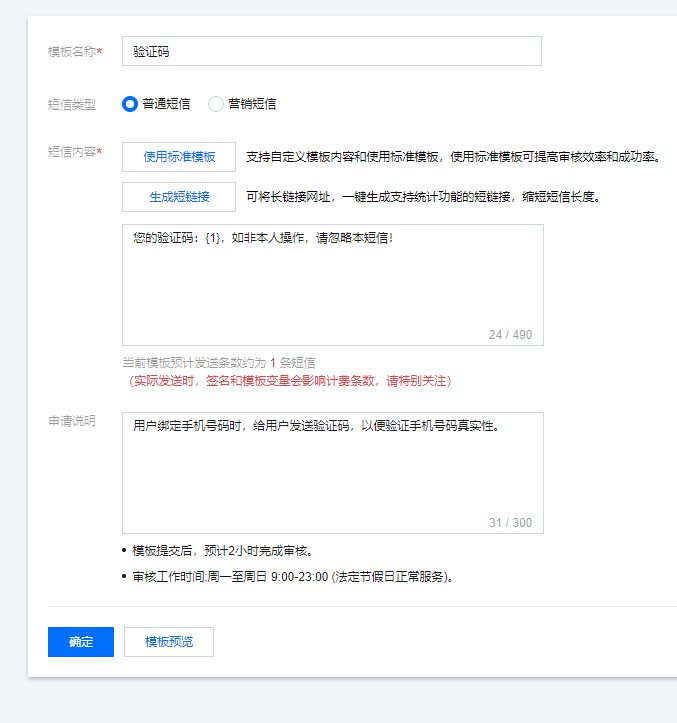Image resolution: width=677 pixels, height=723 pixels.
Task: Focus the 短信内容 text area
Action: 333,285
